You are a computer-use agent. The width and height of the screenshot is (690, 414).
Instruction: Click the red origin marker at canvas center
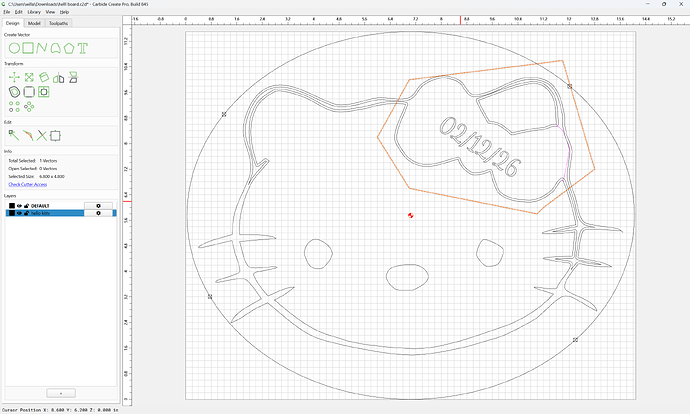(411, 215)
